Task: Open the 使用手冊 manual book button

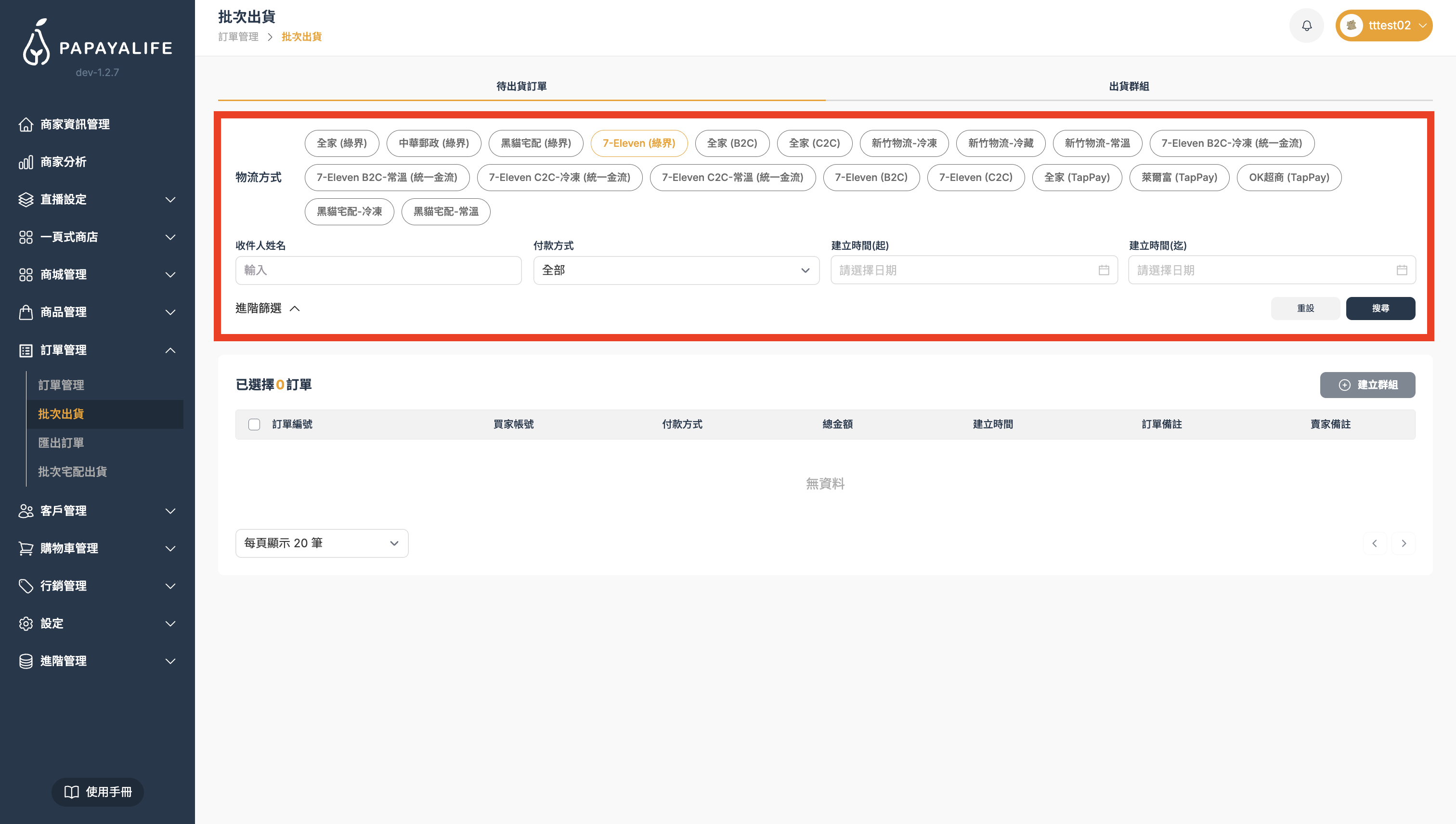Action: [97, 792]
